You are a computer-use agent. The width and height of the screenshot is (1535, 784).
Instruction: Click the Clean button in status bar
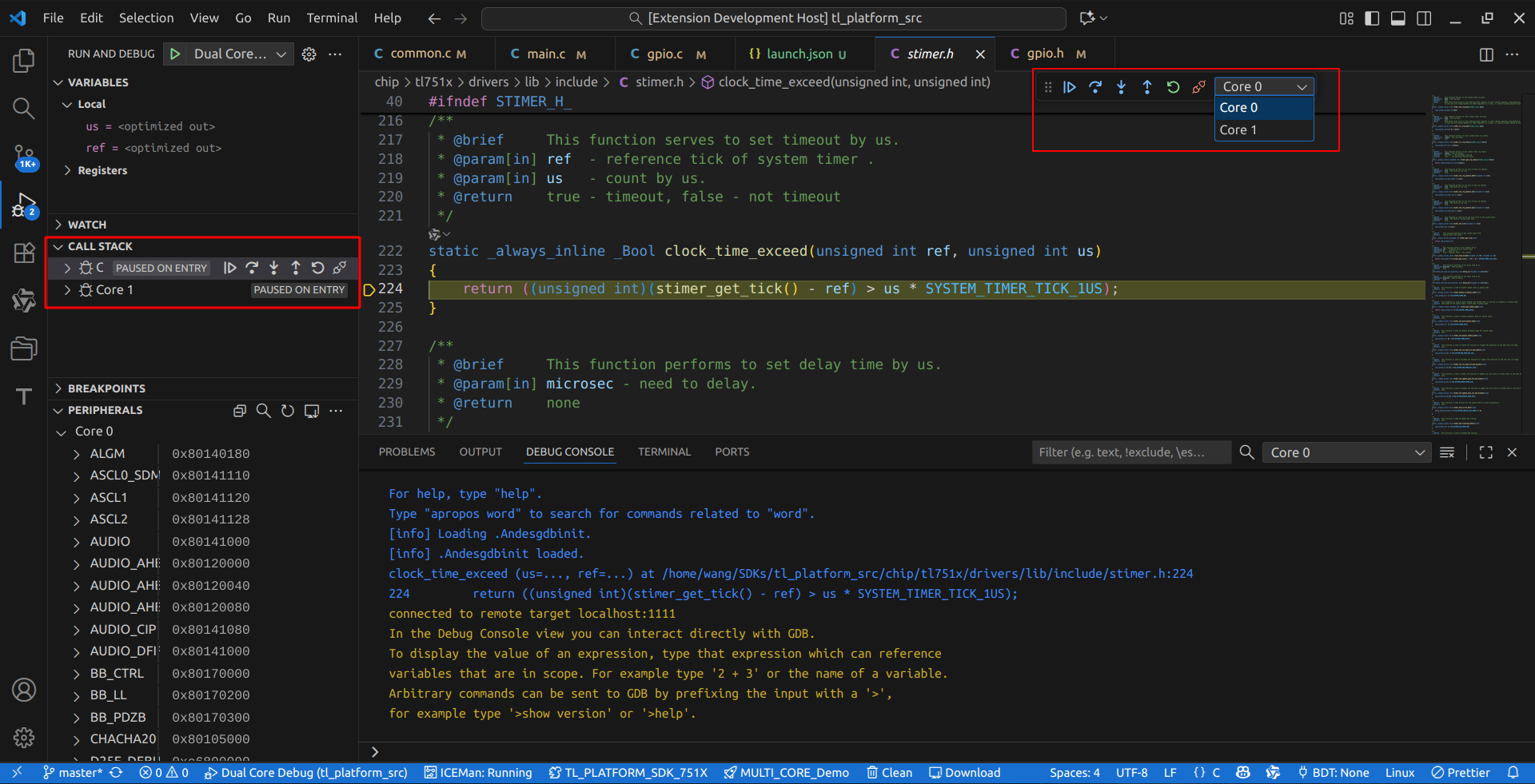pos(888,773)
